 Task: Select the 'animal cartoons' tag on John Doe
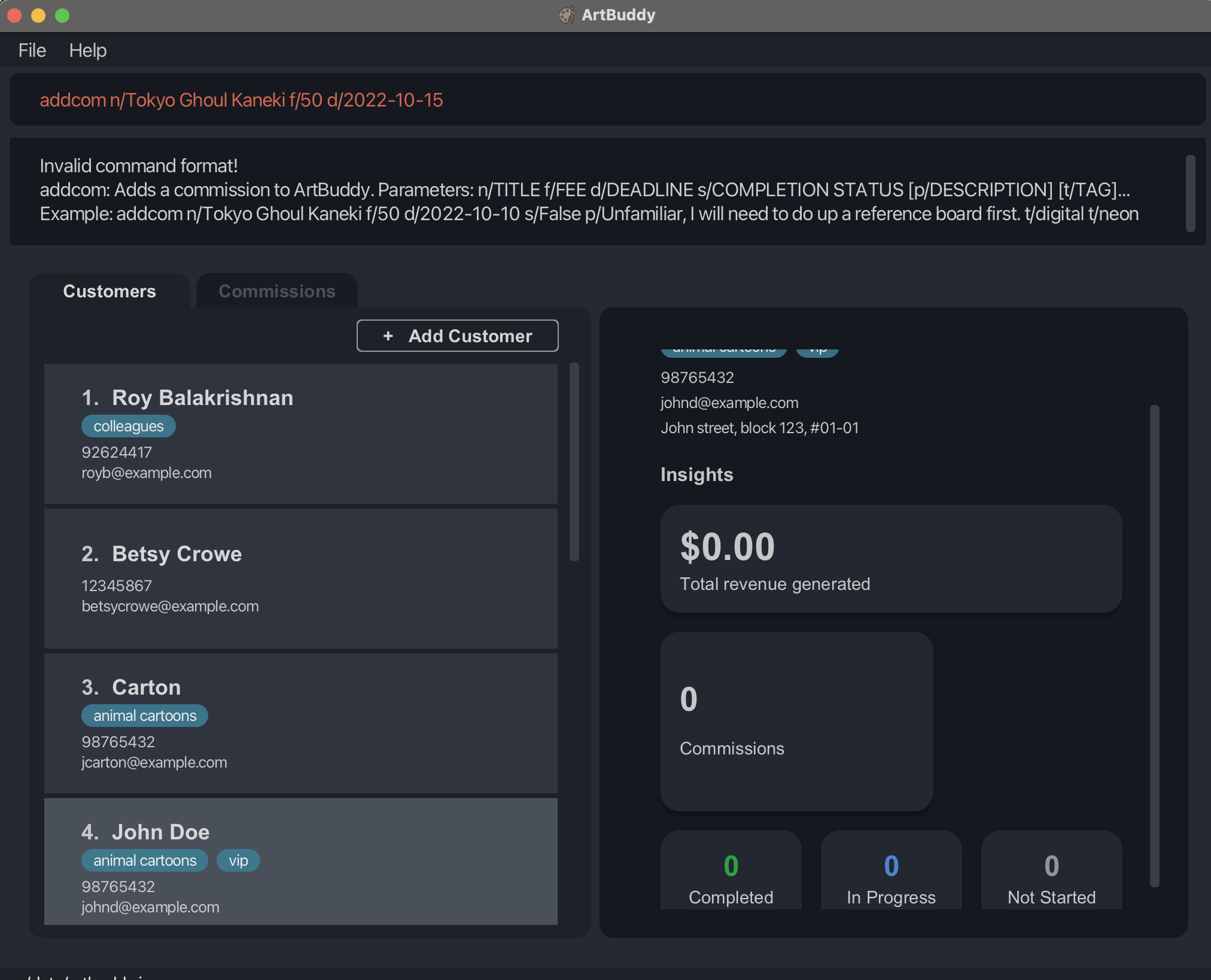pyautogui.click(x=144, y=860)
